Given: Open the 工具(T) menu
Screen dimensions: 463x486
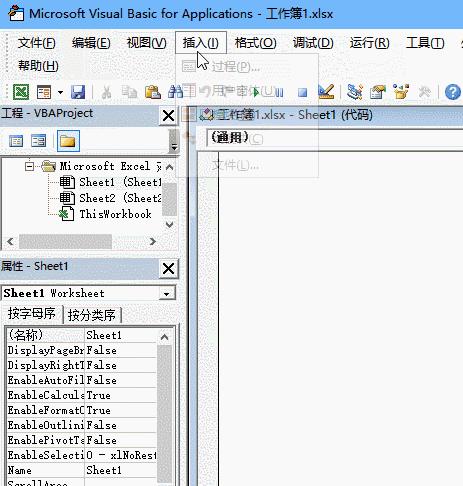Looking at the screenshot, I should tap(425, 43).
